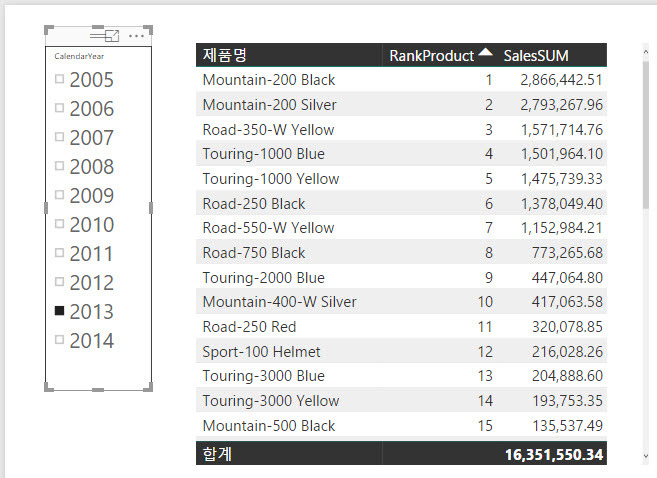Check the 2009 year checkbox
The height and width of the screenshot is (478, 657).
tap(59, 194)
